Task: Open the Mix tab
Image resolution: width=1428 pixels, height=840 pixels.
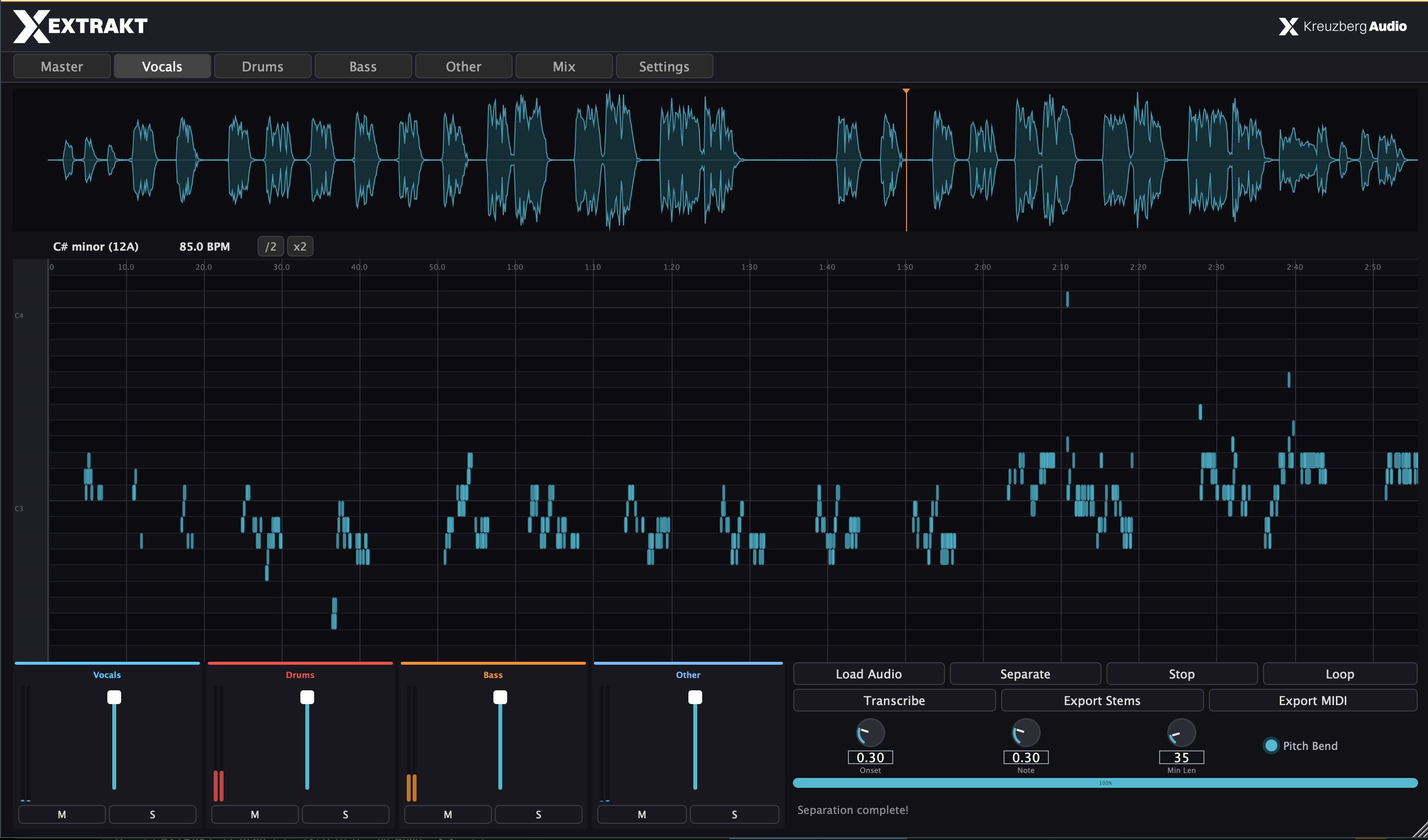Action: (x=564, y=66)
